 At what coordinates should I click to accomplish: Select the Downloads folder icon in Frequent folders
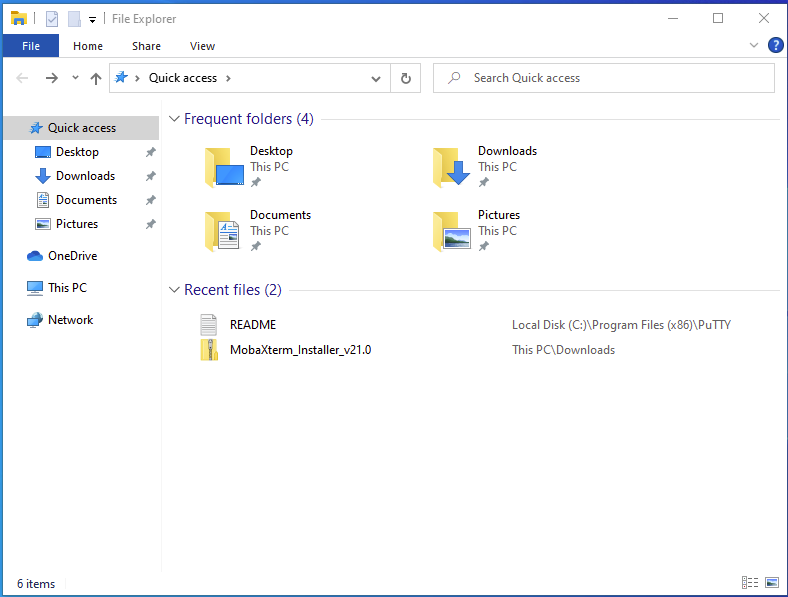(x=452, y=167)
